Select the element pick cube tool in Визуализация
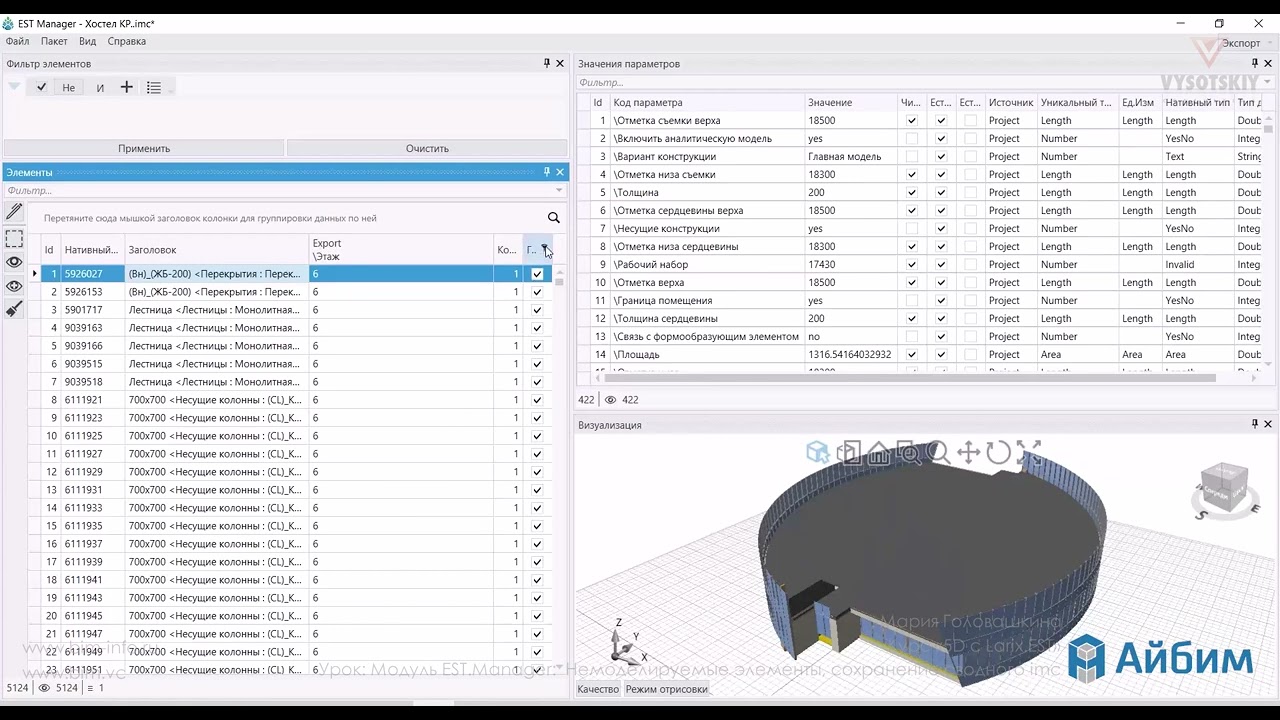The image size is (1280, 720). (818, 453)
